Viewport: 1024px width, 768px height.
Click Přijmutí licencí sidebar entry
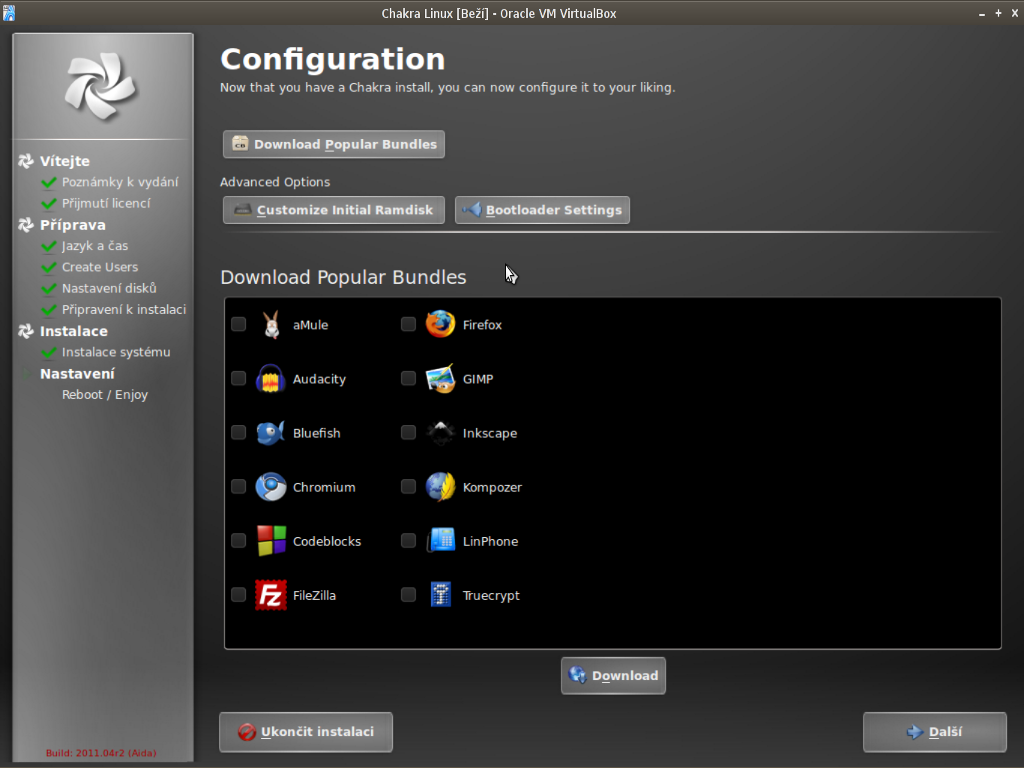pyautogui.click(x=106, y=203)
